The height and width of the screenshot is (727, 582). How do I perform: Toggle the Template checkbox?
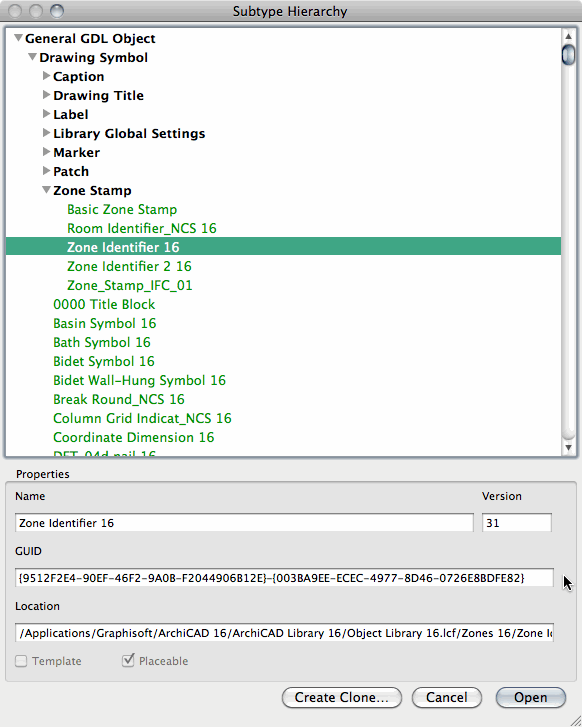pyautogui.click(x=21, y=661)
